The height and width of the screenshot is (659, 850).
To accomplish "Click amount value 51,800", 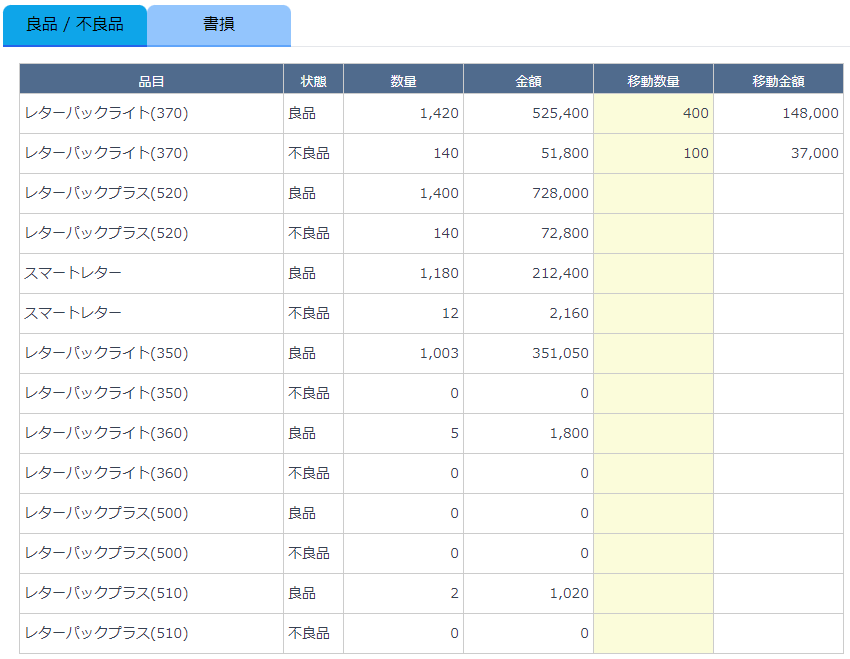I will pos(565,153).
